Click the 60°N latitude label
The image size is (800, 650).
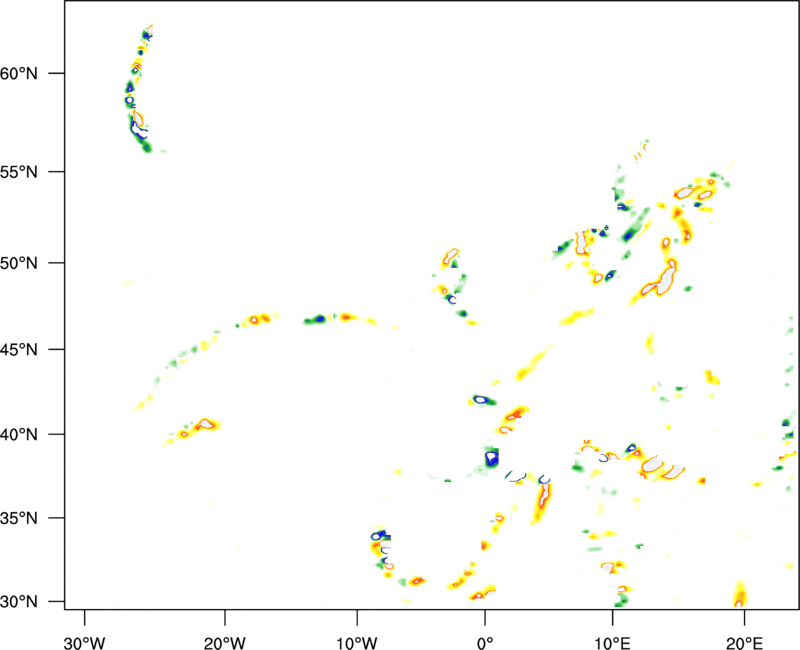tap(19, 73)
